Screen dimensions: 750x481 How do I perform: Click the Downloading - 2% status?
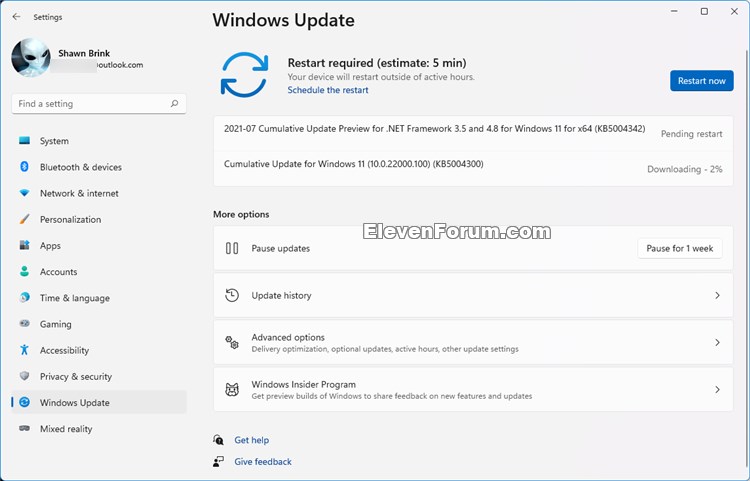click(x=684, y=169)
